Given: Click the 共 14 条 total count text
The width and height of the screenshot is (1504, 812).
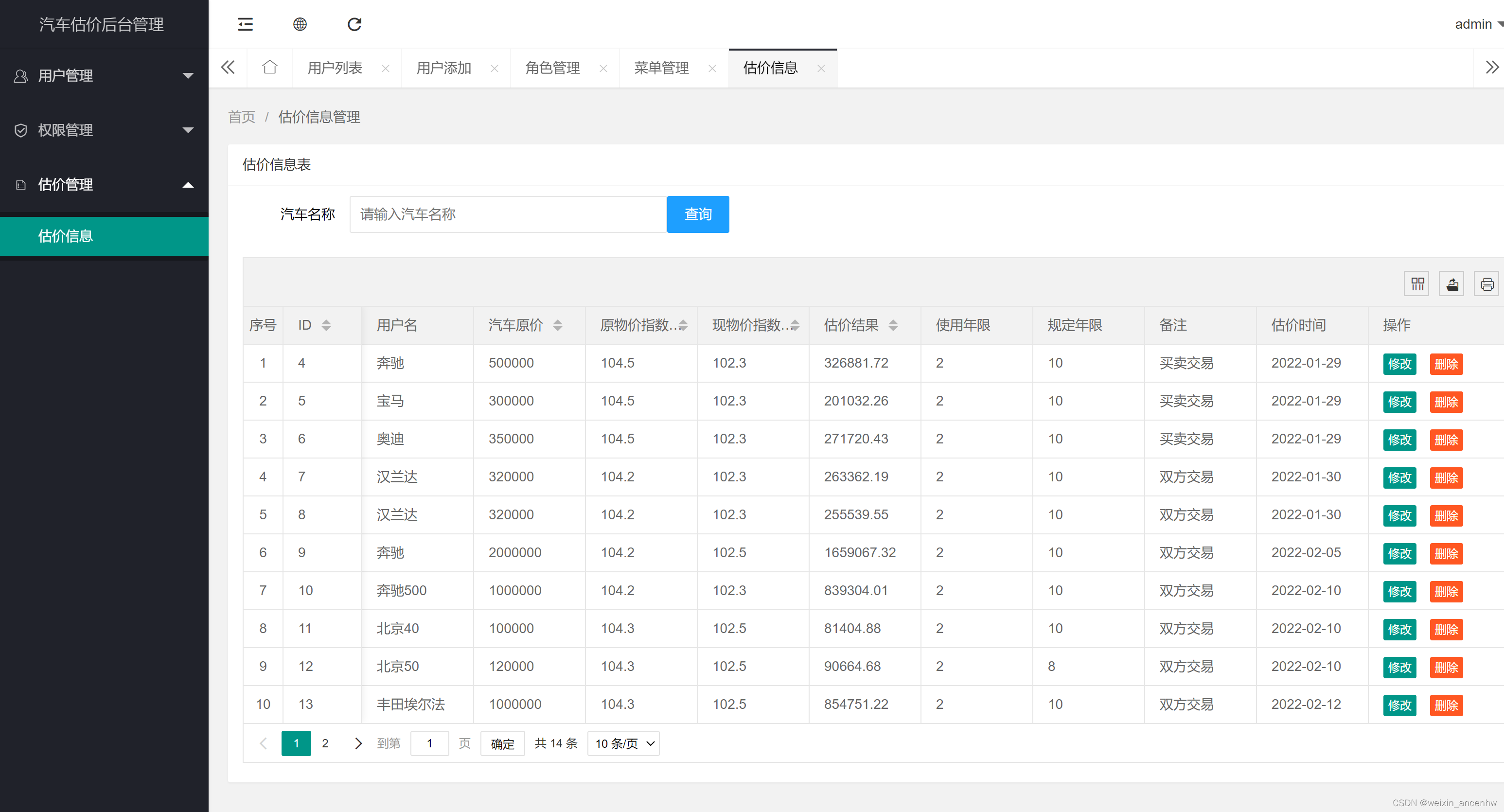Looking at the screenshot, I should (x=556, y=743).
